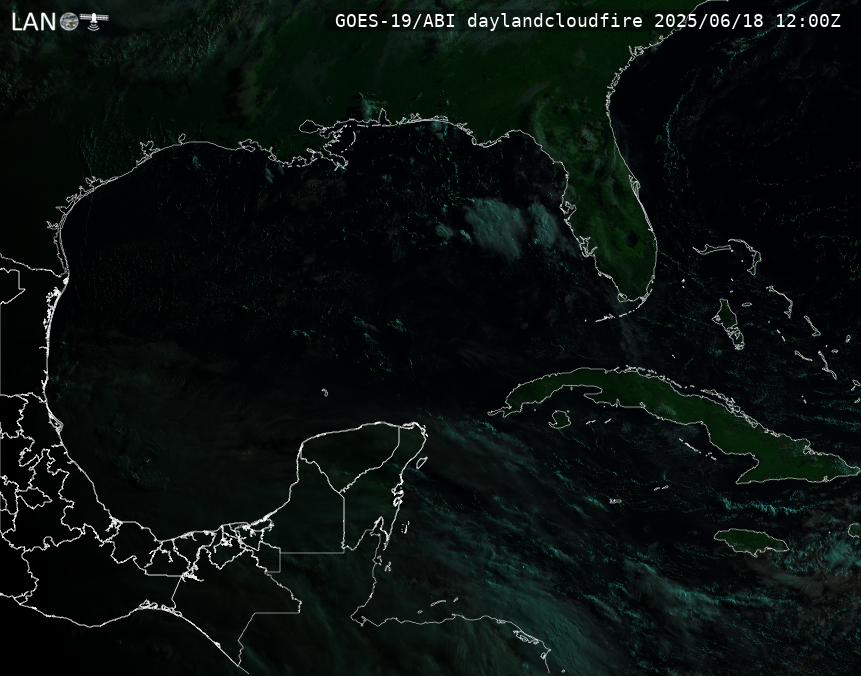The height and width of the screenshot is (676, 861).
Task: Click the GOES-19/ABI label text
Action: pyautogui.click(x=395, y=21)
